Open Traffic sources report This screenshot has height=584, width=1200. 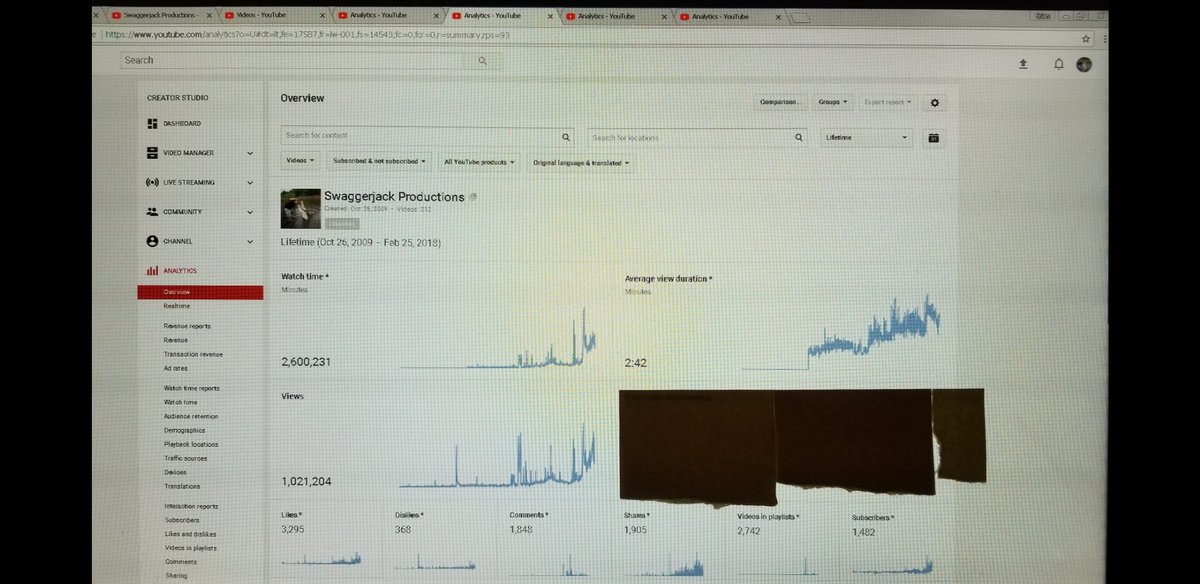coord(186,458)
